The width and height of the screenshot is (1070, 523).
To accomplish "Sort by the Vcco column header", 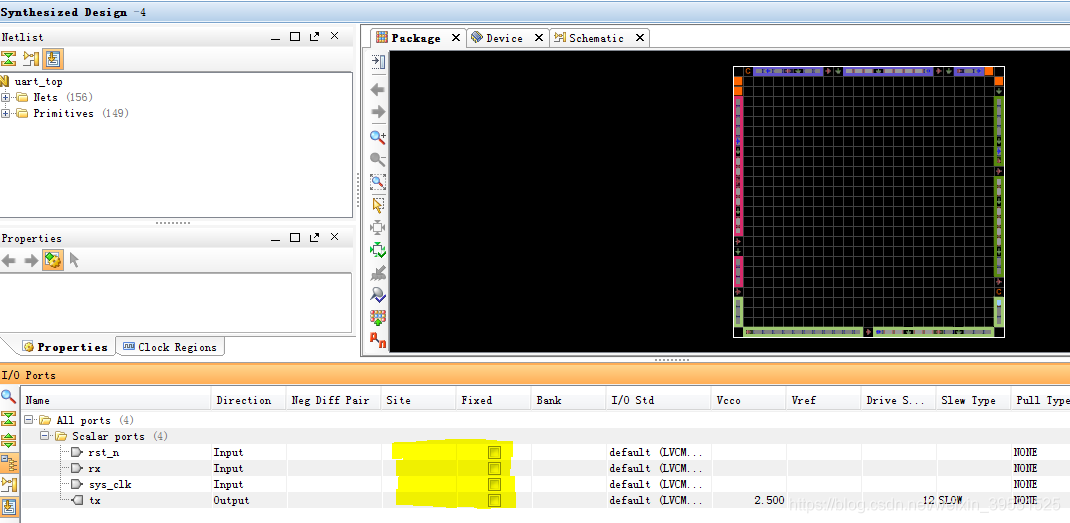I will [x=749, y=400].
